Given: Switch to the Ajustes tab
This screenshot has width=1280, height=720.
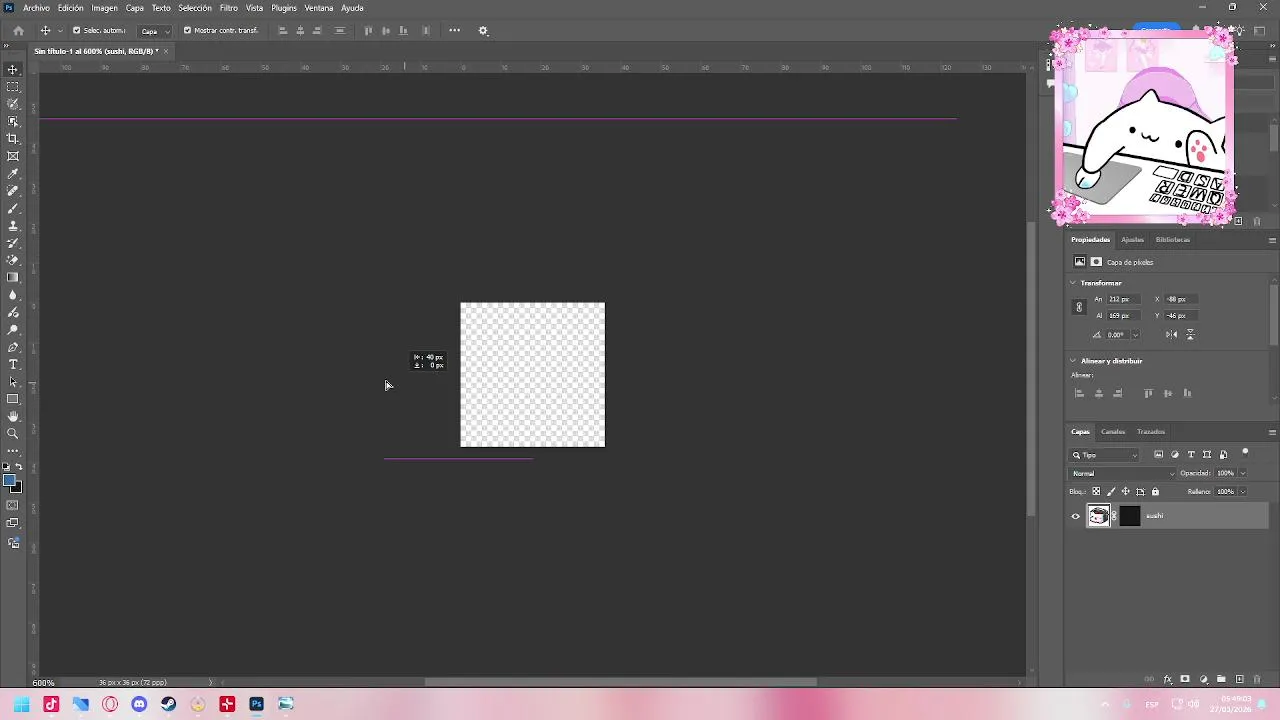Looking at the screenshot, I should tap(1132, 240).
